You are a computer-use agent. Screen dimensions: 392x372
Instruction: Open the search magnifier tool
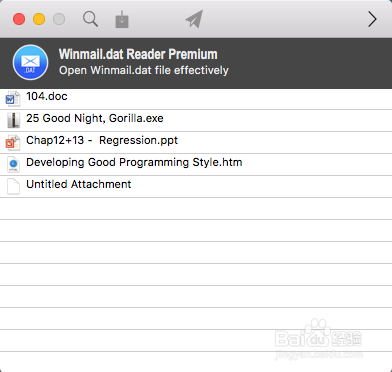tap(90, 19)
